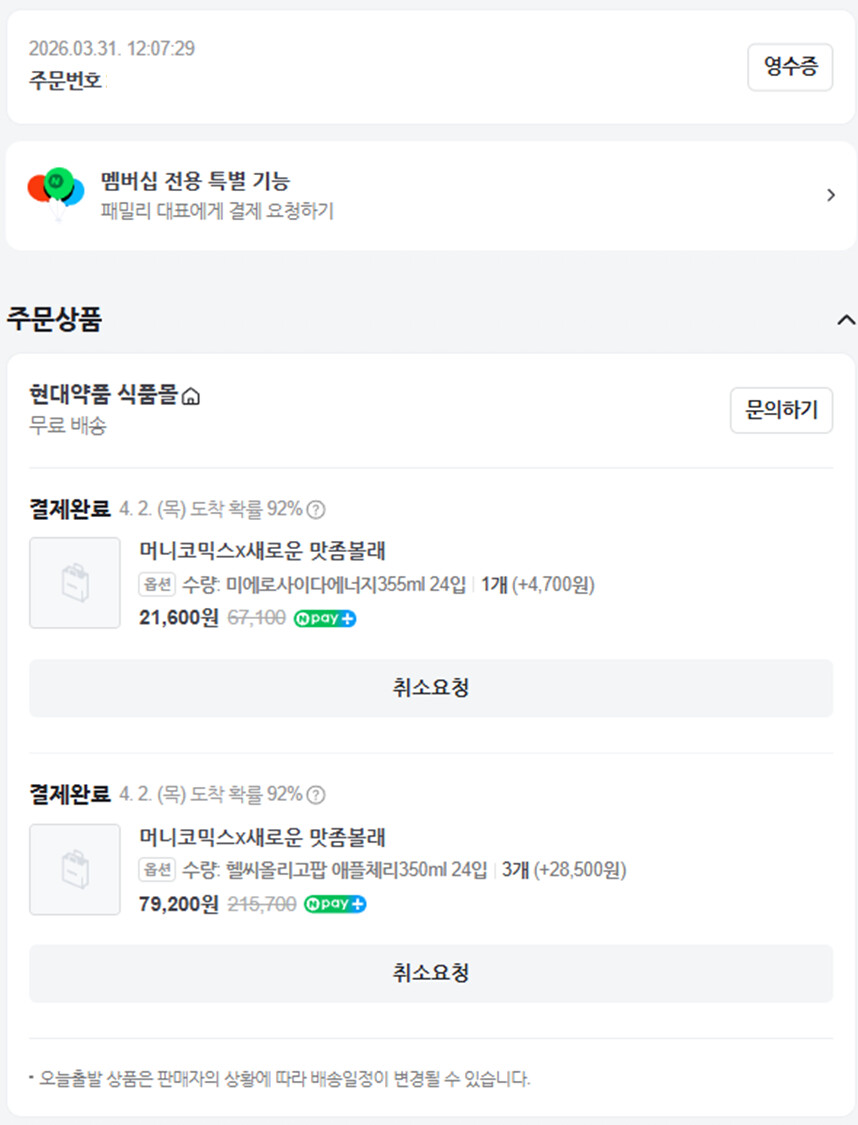
Task: Open the receipt (영수증) button
Action: pos(790,67)
